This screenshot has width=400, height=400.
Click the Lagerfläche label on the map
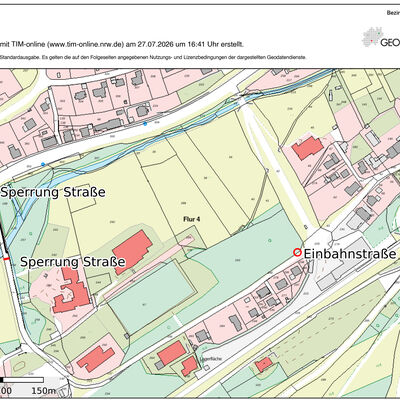(x=211, y=359)
